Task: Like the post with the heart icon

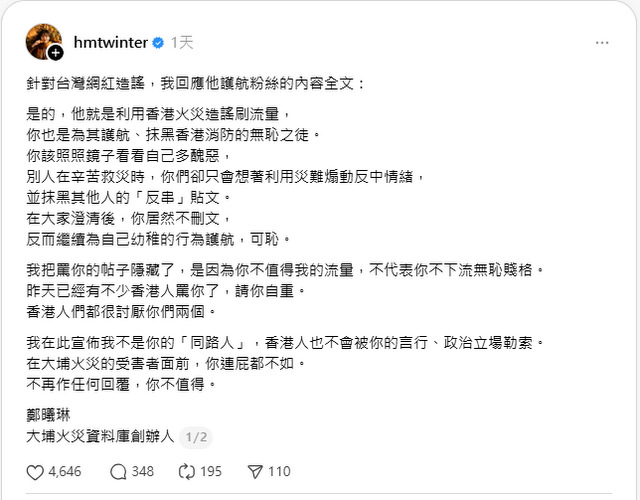Action: (x=34, y=472)
